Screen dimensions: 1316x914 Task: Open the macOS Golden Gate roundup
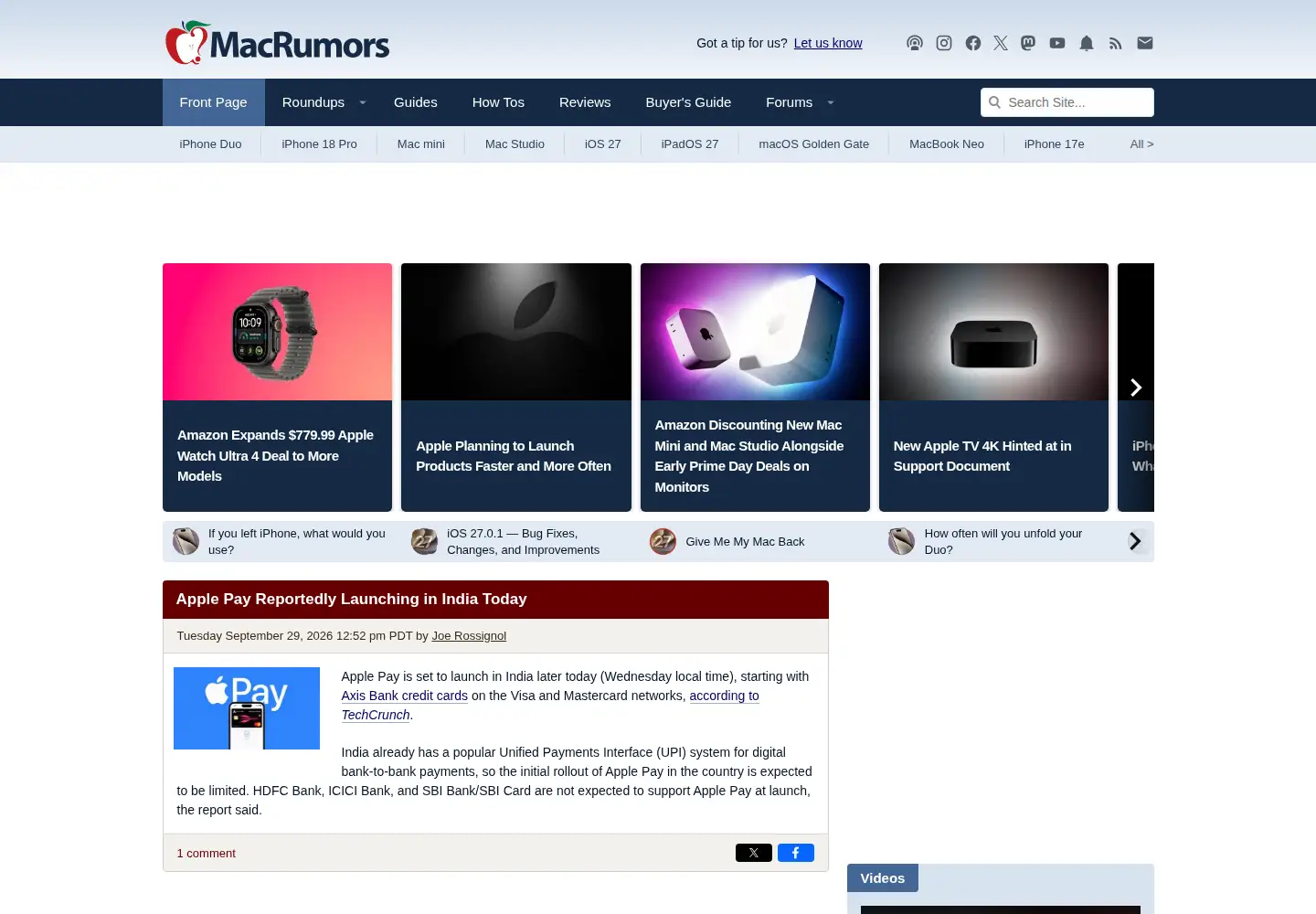pyautogui.click(x=814, y=144)
